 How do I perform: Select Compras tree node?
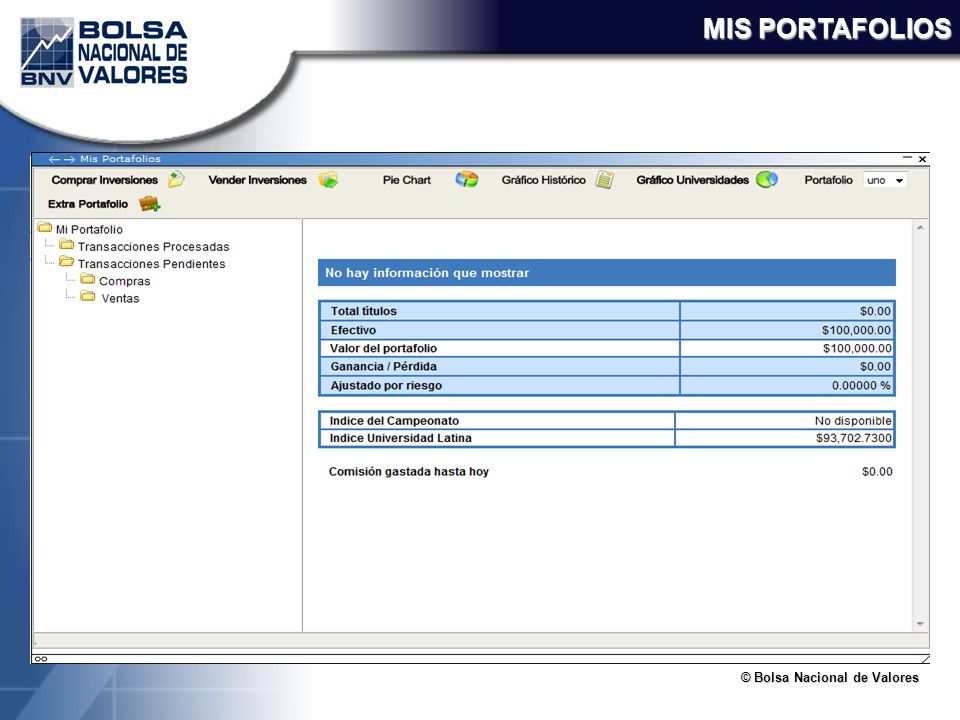(x=124, y=281)
